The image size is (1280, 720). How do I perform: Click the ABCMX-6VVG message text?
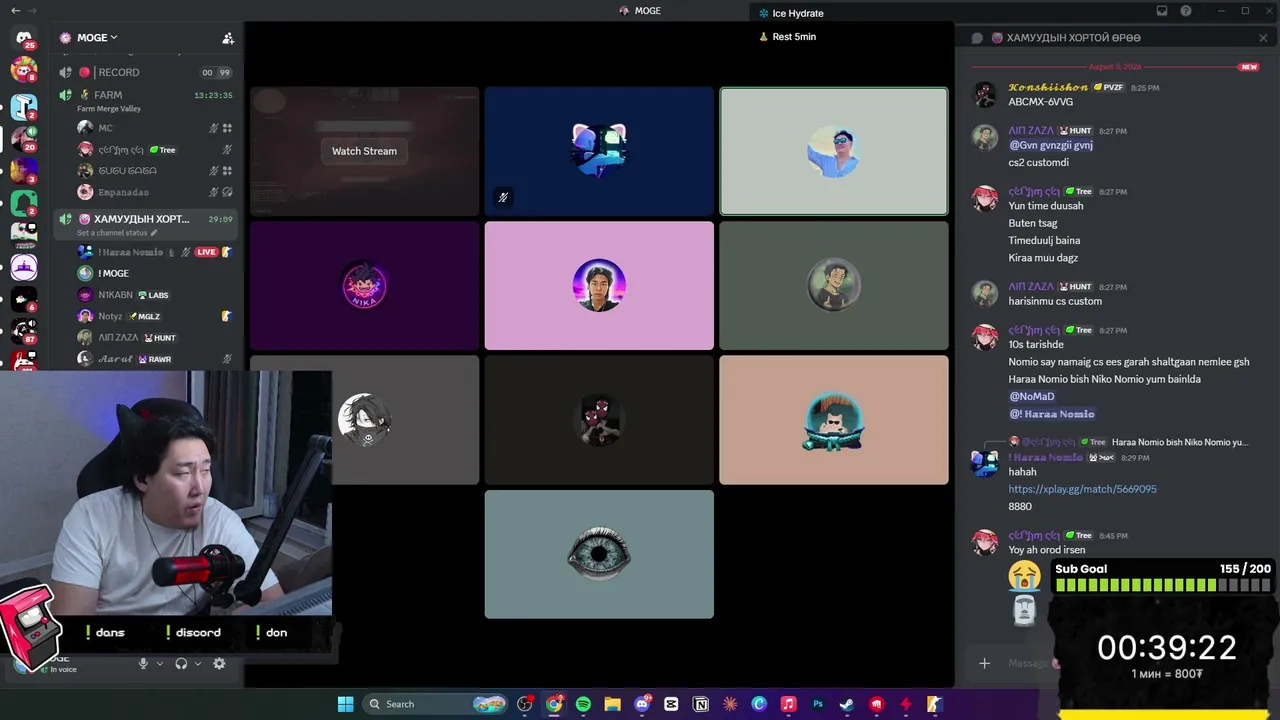(1040, 102)
